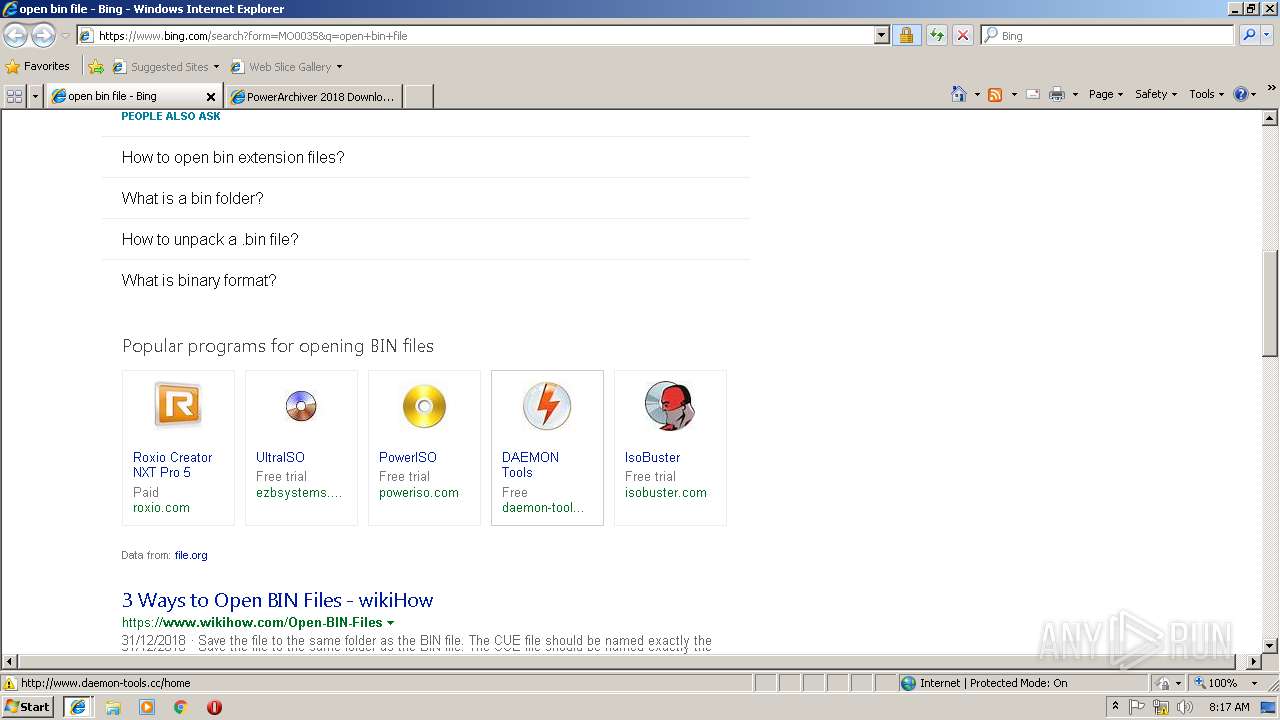The width and height of the screenshot is (1280, 720).
Task: Open the IsoBuster link
Action: coord(652,457)
